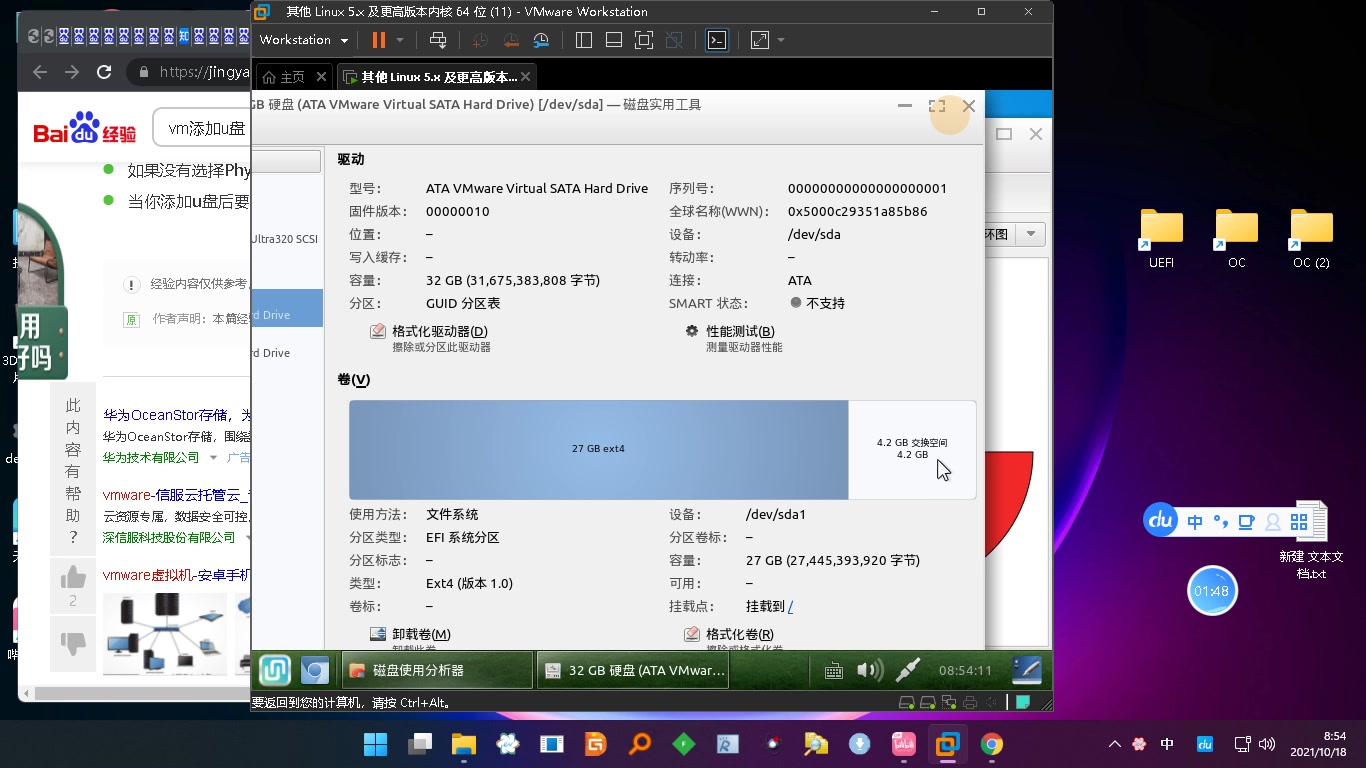Click the first hard disk status icon in VMware status bar
This screenshot has height=768, width=1366.
click(907, 702)
